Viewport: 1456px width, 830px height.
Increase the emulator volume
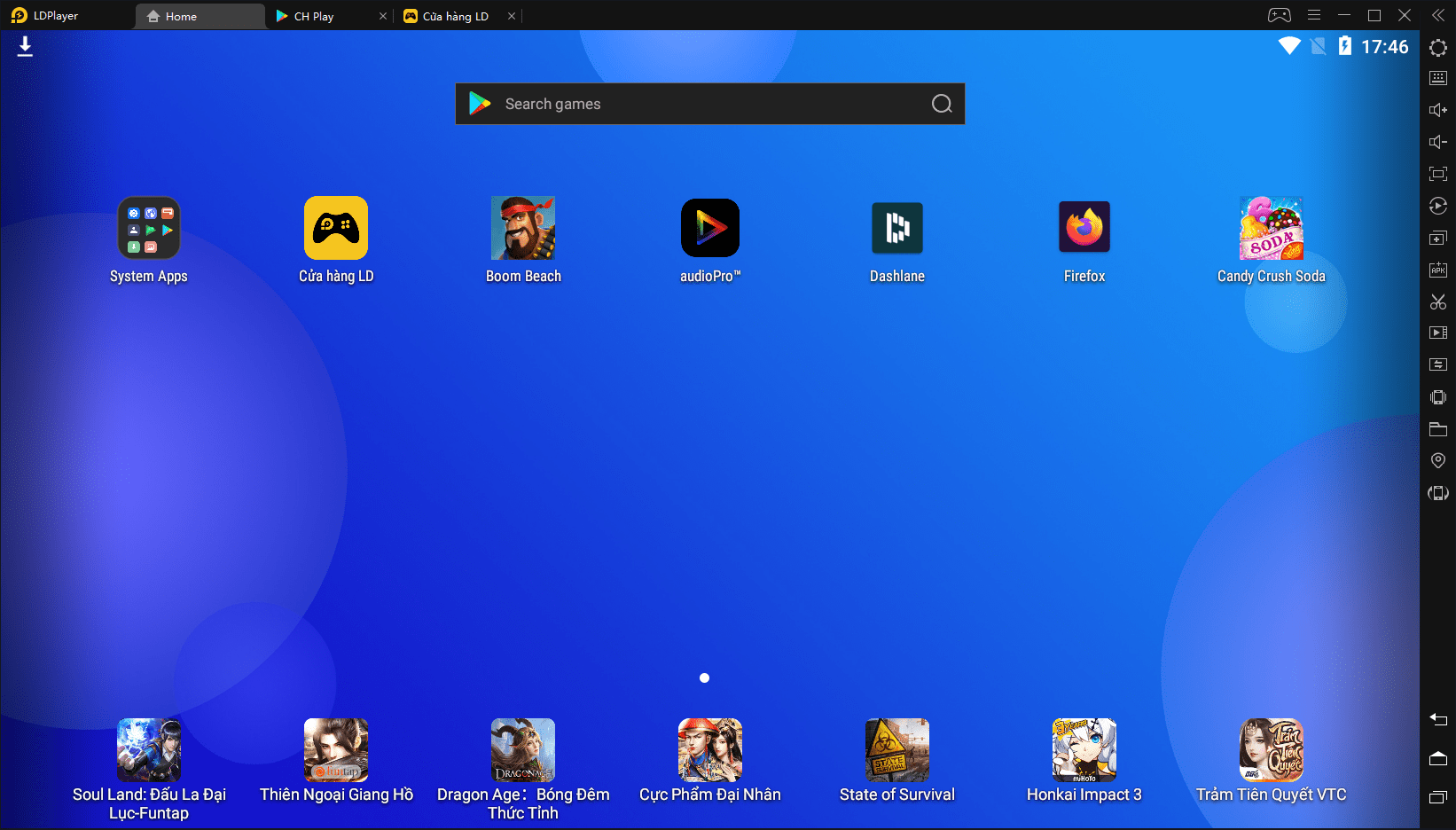coord(1438,109)
